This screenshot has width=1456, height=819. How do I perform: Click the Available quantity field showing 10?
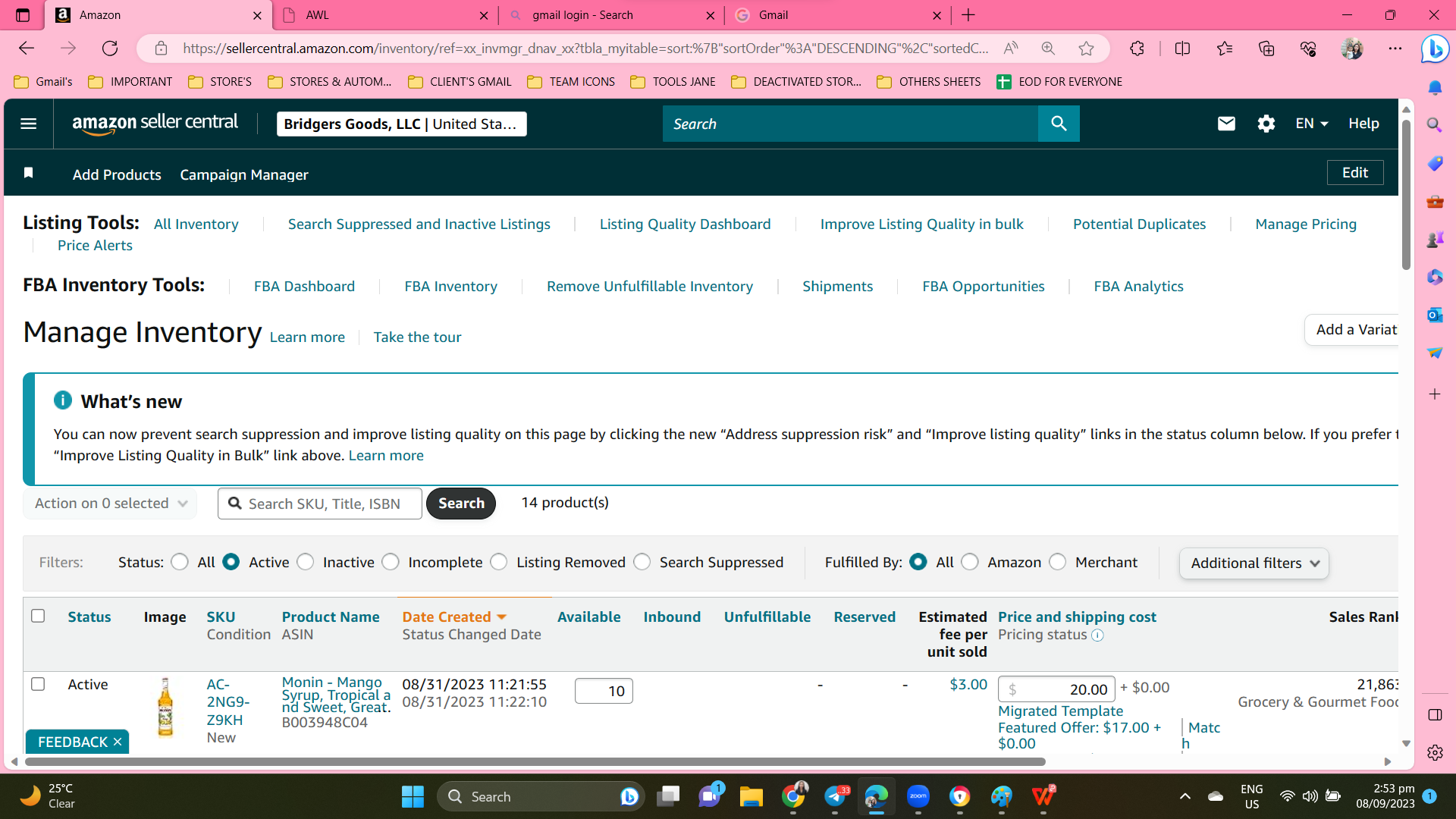click(x=604, y=691)
